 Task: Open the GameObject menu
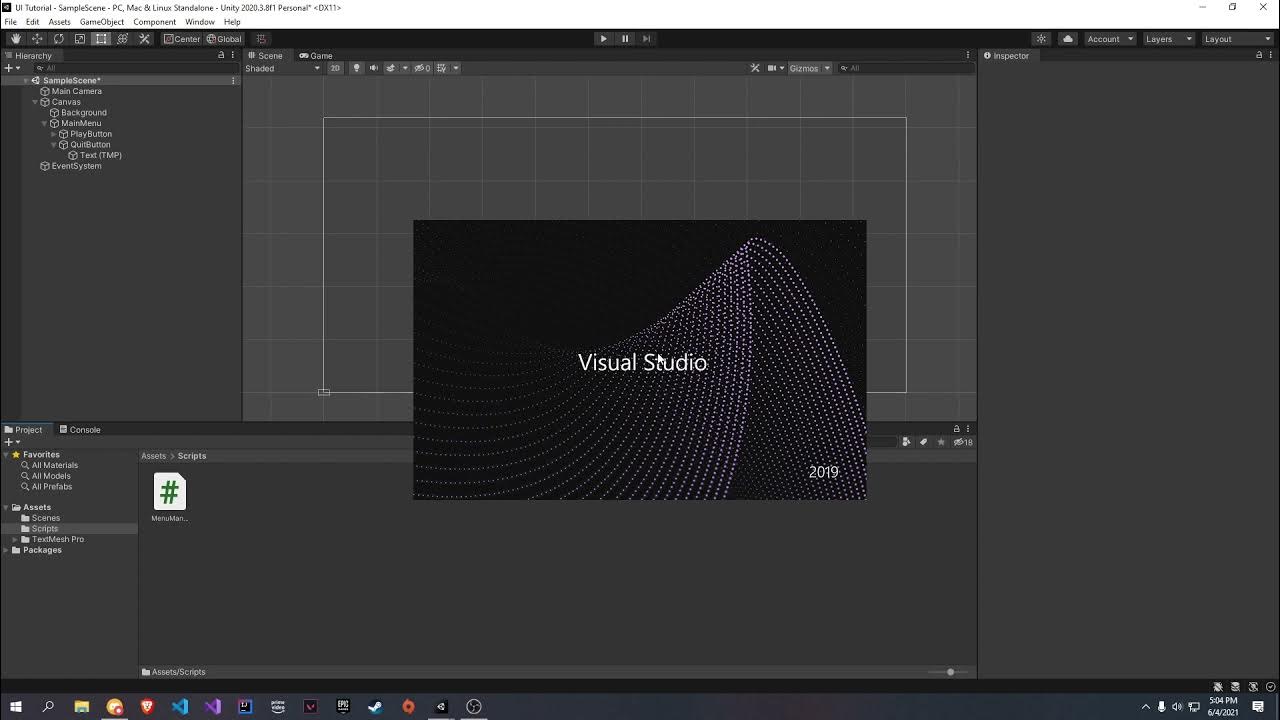(x=102, y=22)
